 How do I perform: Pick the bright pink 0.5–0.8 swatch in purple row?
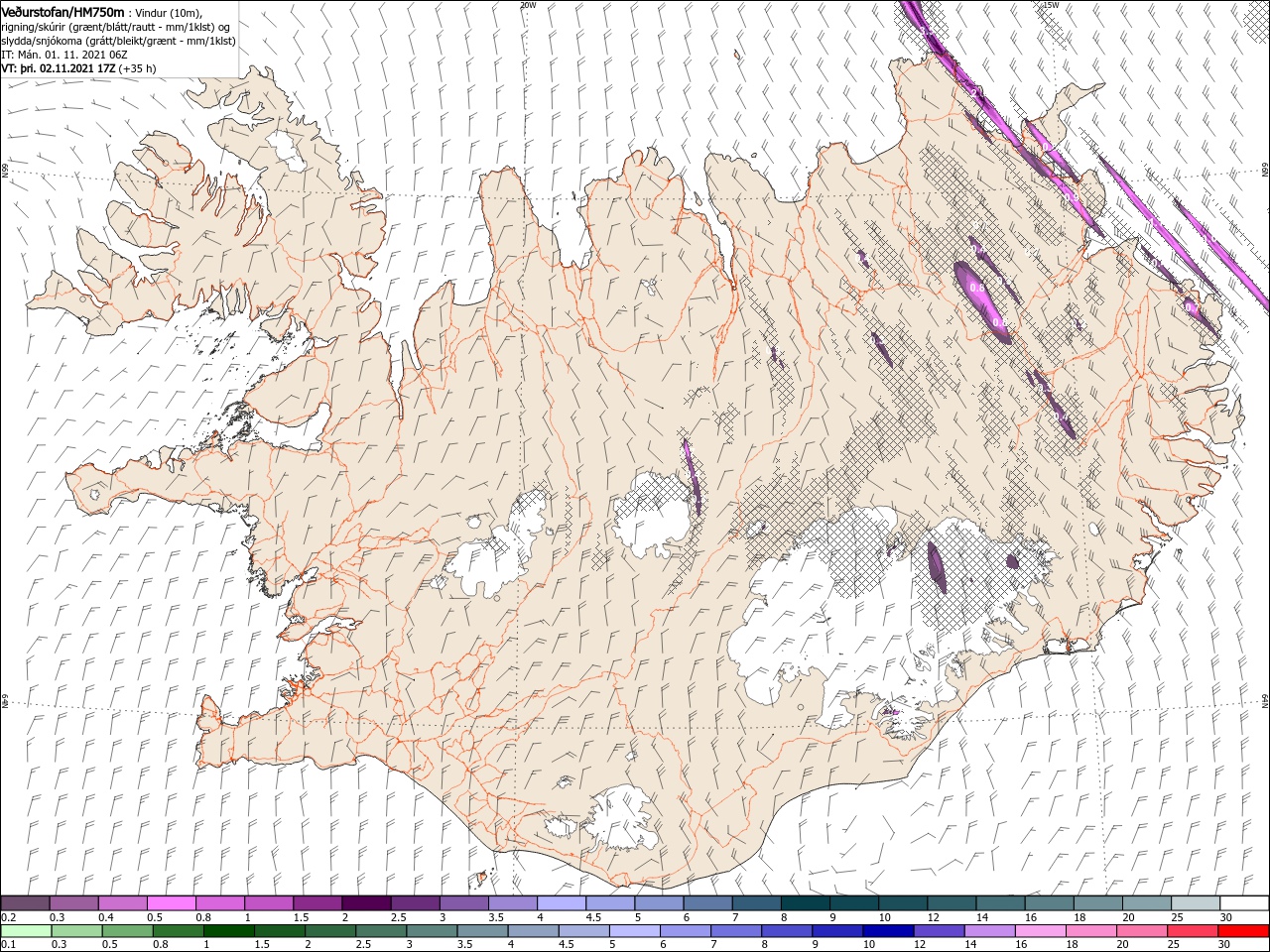tap(172, 903)
